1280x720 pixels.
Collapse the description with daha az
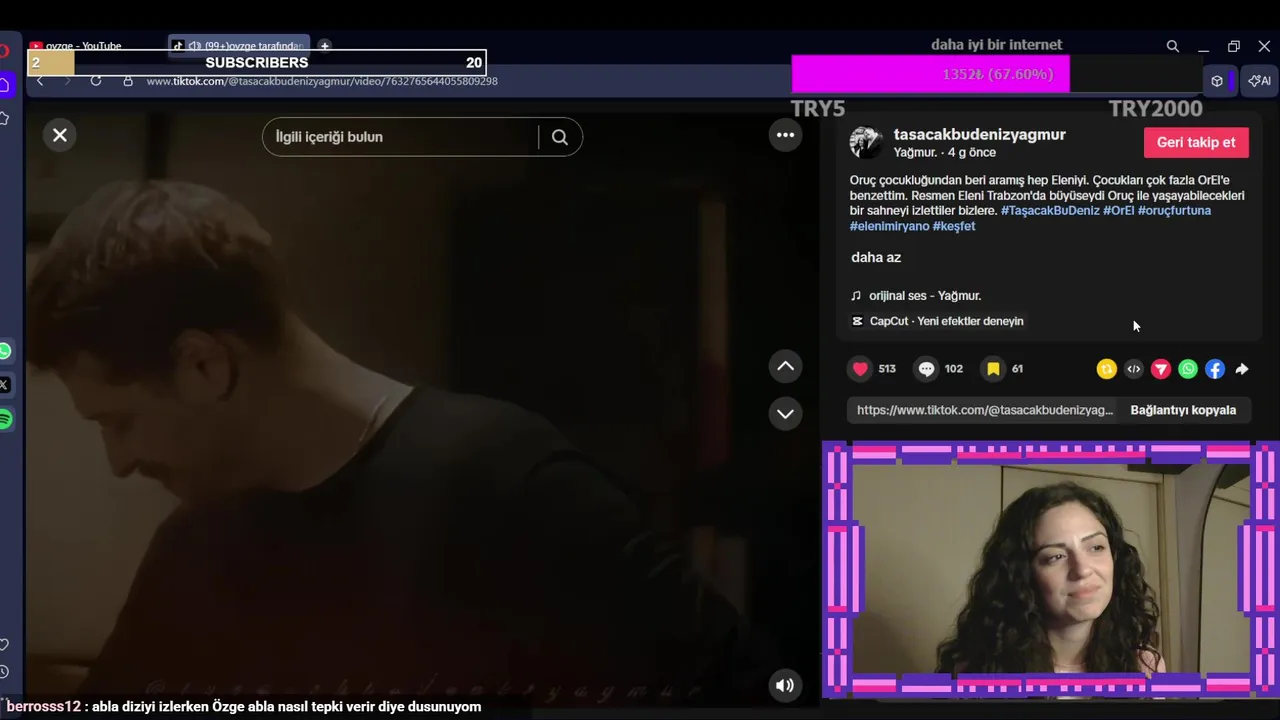pyautogui.click(x=876, y=257)
